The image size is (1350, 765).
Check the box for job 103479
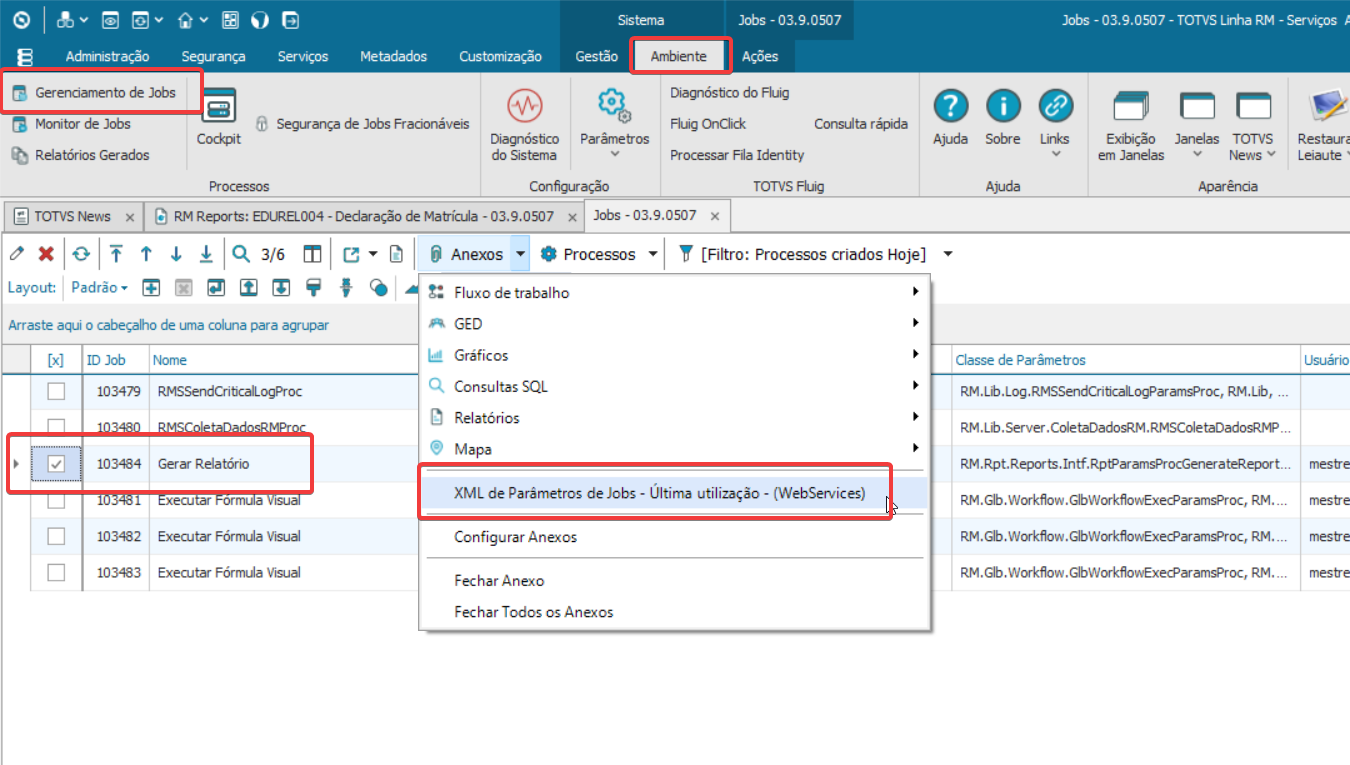pyautogui.click(x=56, y=391)
